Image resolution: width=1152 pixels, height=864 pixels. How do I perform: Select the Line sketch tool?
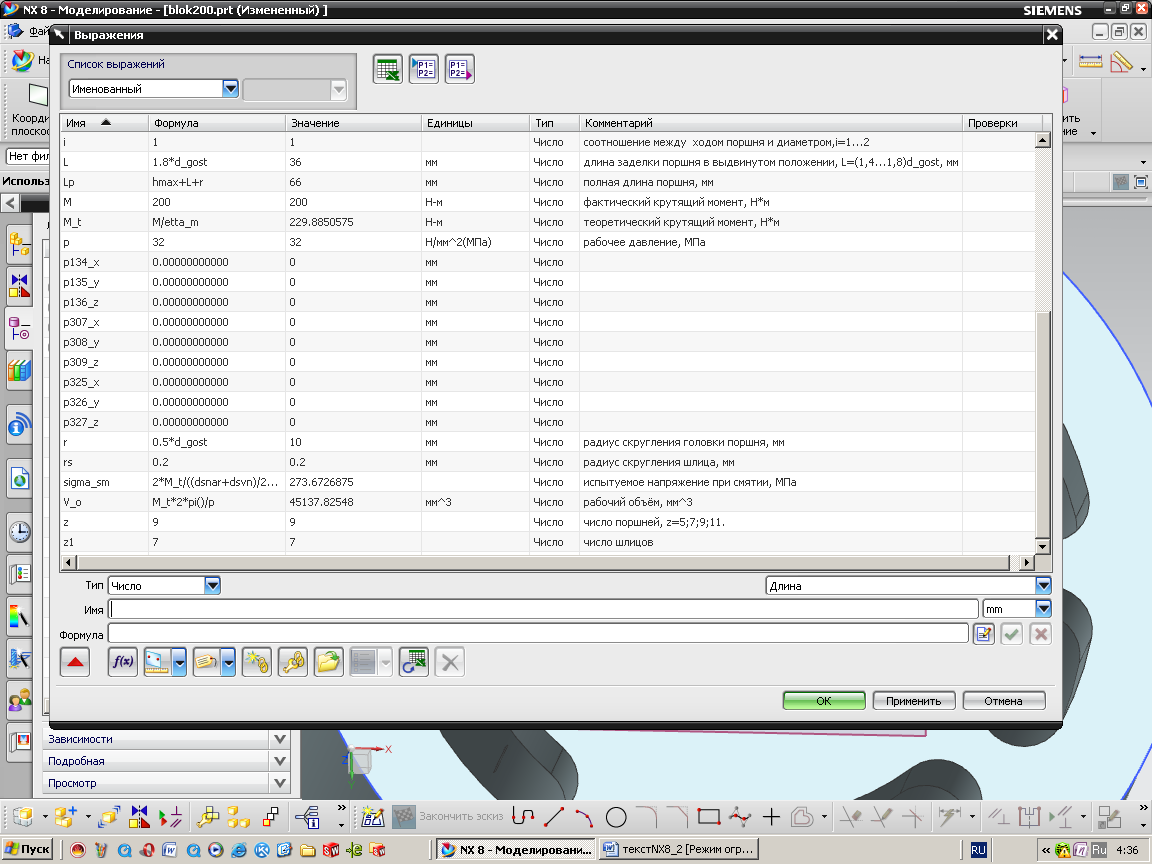coord(553,816)
